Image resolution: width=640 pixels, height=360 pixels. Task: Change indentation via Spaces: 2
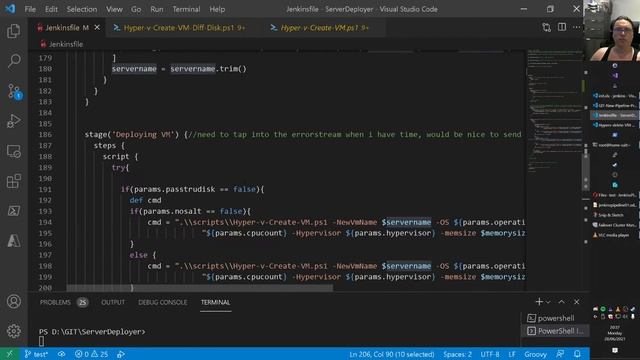[457, 354]
